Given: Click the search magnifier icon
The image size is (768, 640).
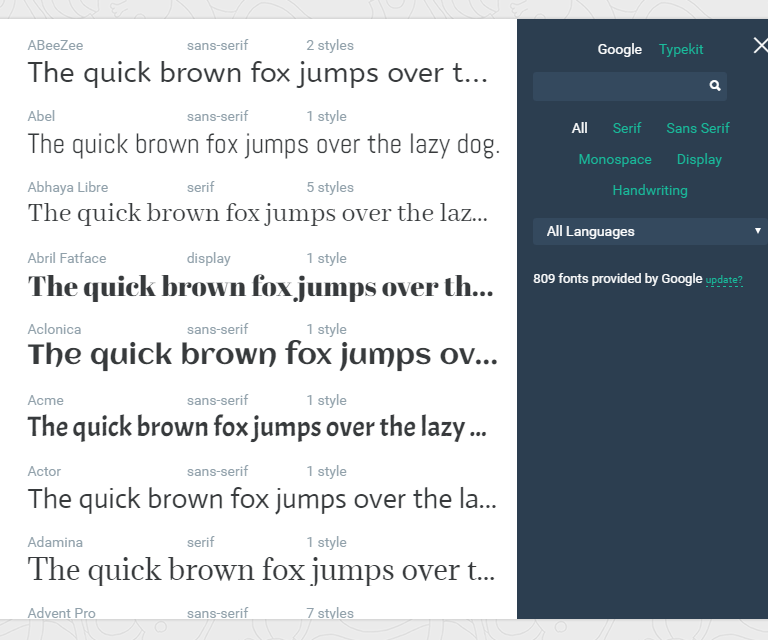Looking at the screenshot, I should pyautogui.click(x=715, y=86).
